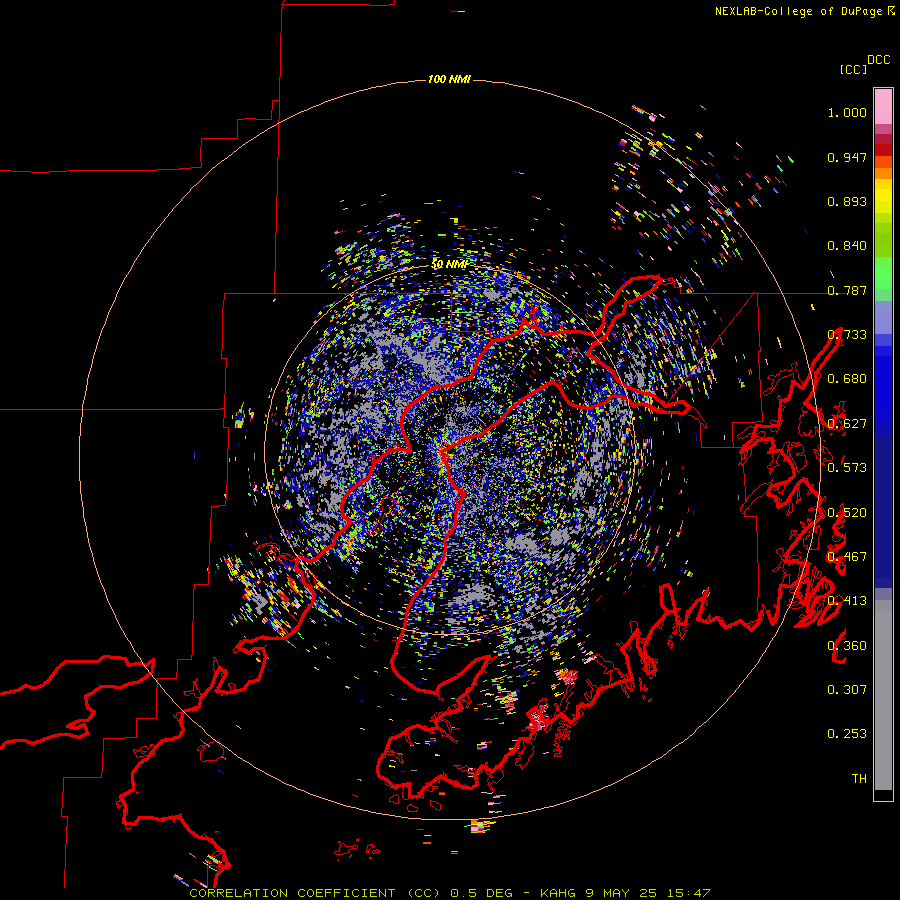
Task: Select the 0.360 scale value
Action: point(847,646)
